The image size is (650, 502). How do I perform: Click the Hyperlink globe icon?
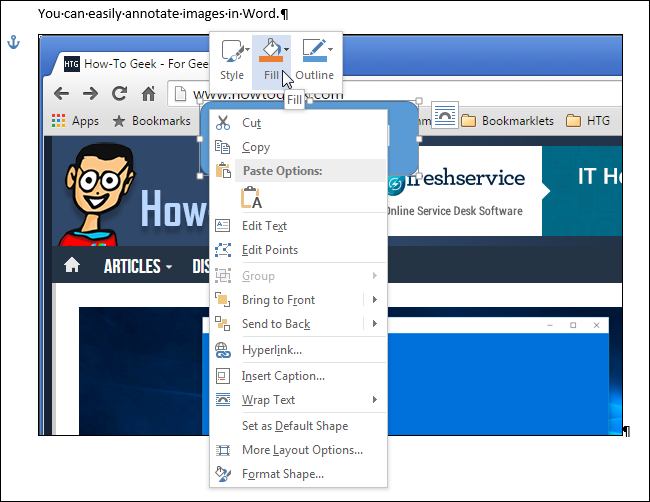223,350
